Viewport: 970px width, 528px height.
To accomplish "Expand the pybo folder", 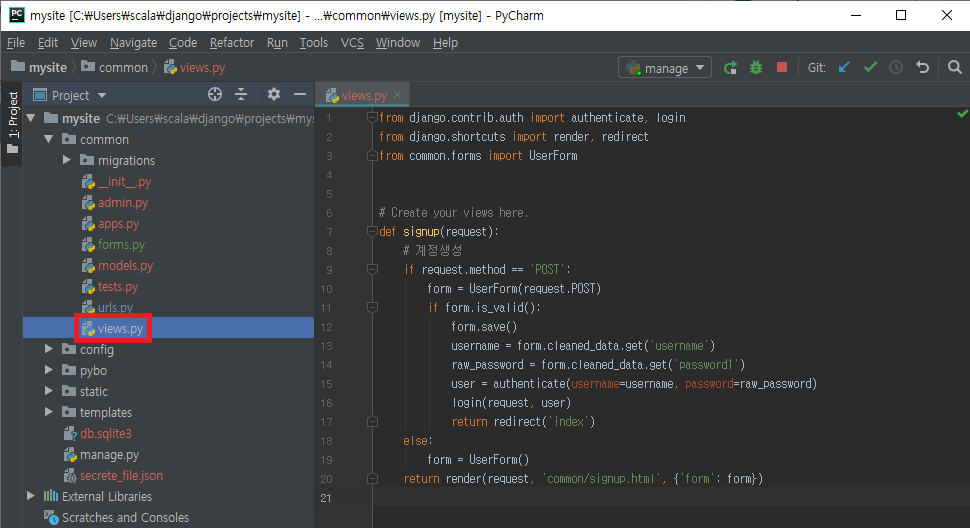I will click(x=49, y=370).
